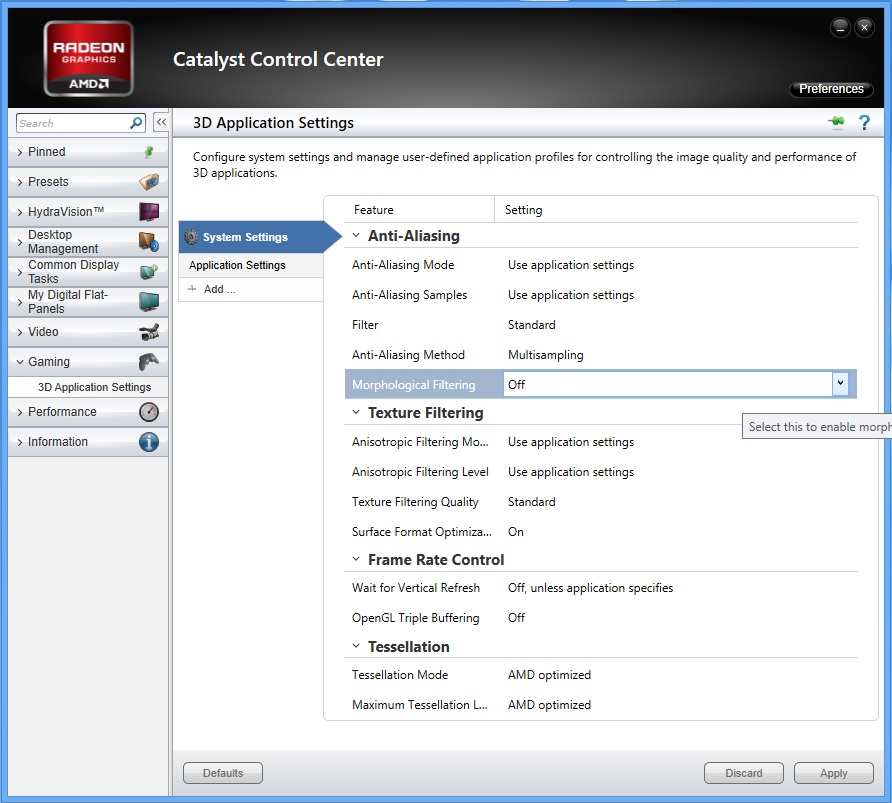
Task: Click the System Settings gear icon
Action: click(192, 237)
